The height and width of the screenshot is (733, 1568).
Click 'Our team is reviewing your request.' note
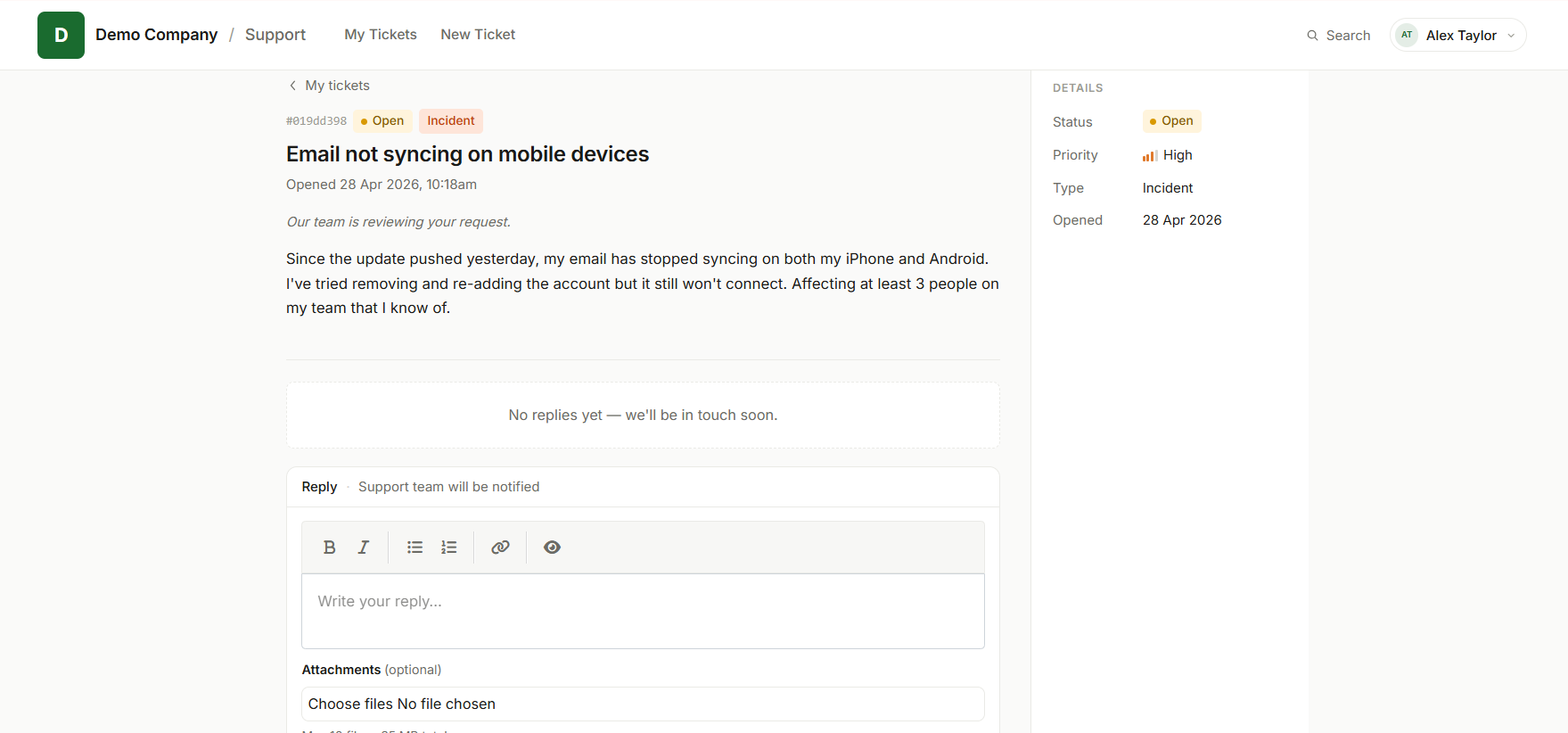[398, 222]
